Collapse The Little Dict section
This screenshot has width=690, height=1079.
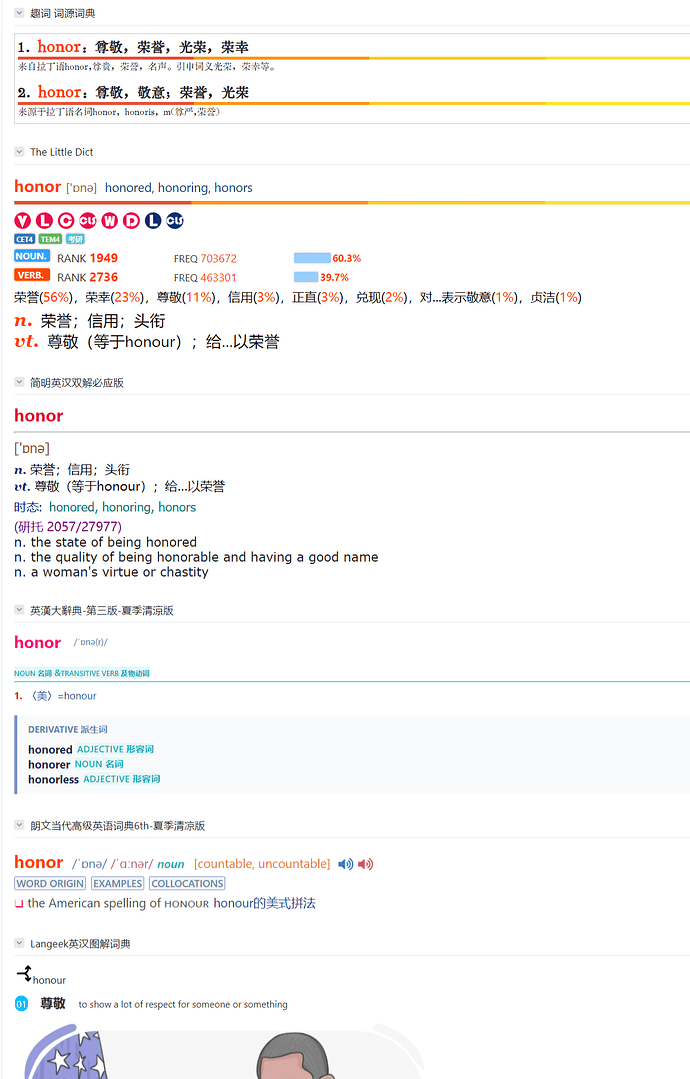[19, 152]
